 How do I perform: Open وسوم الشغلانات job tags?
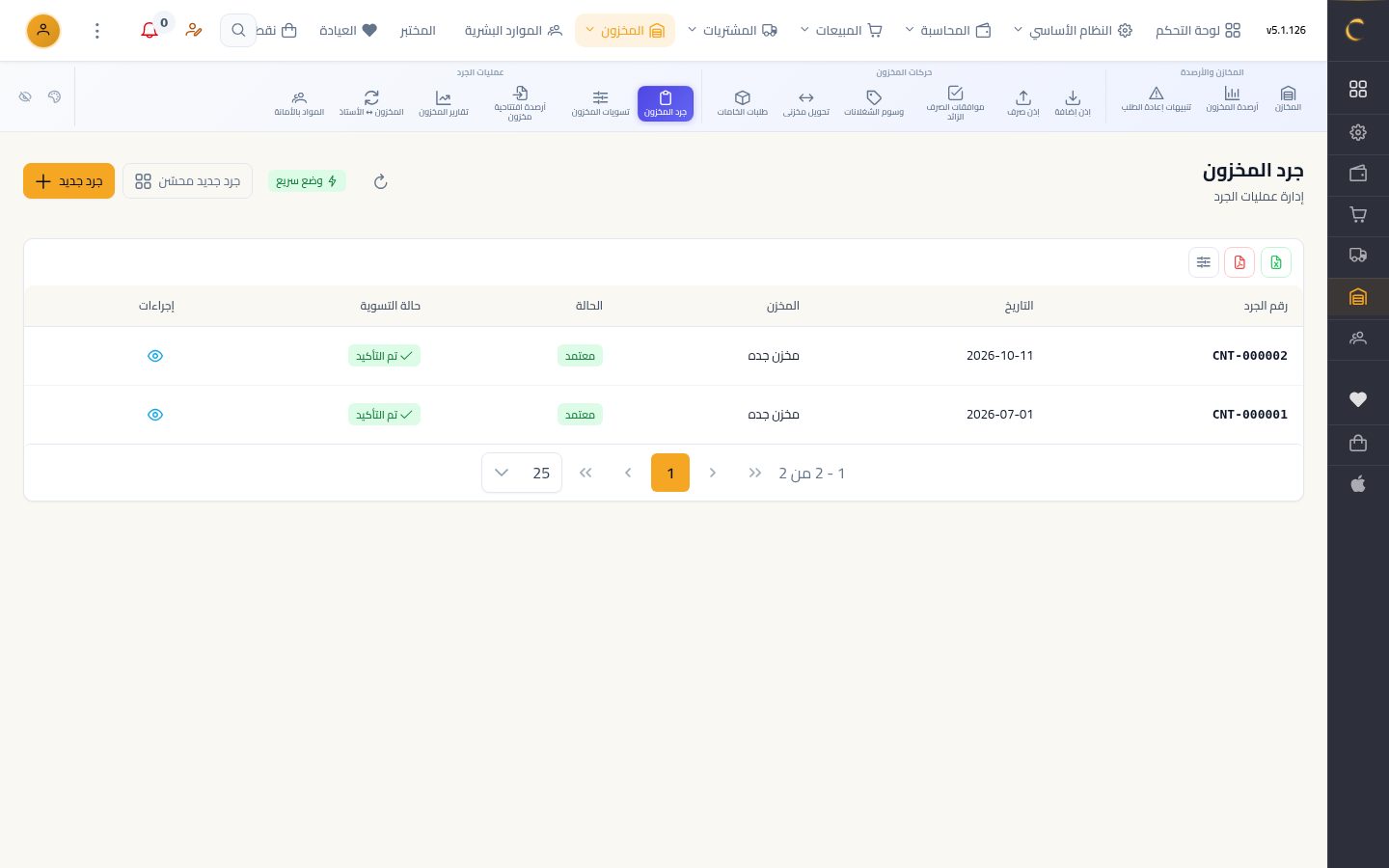(874, 102)
